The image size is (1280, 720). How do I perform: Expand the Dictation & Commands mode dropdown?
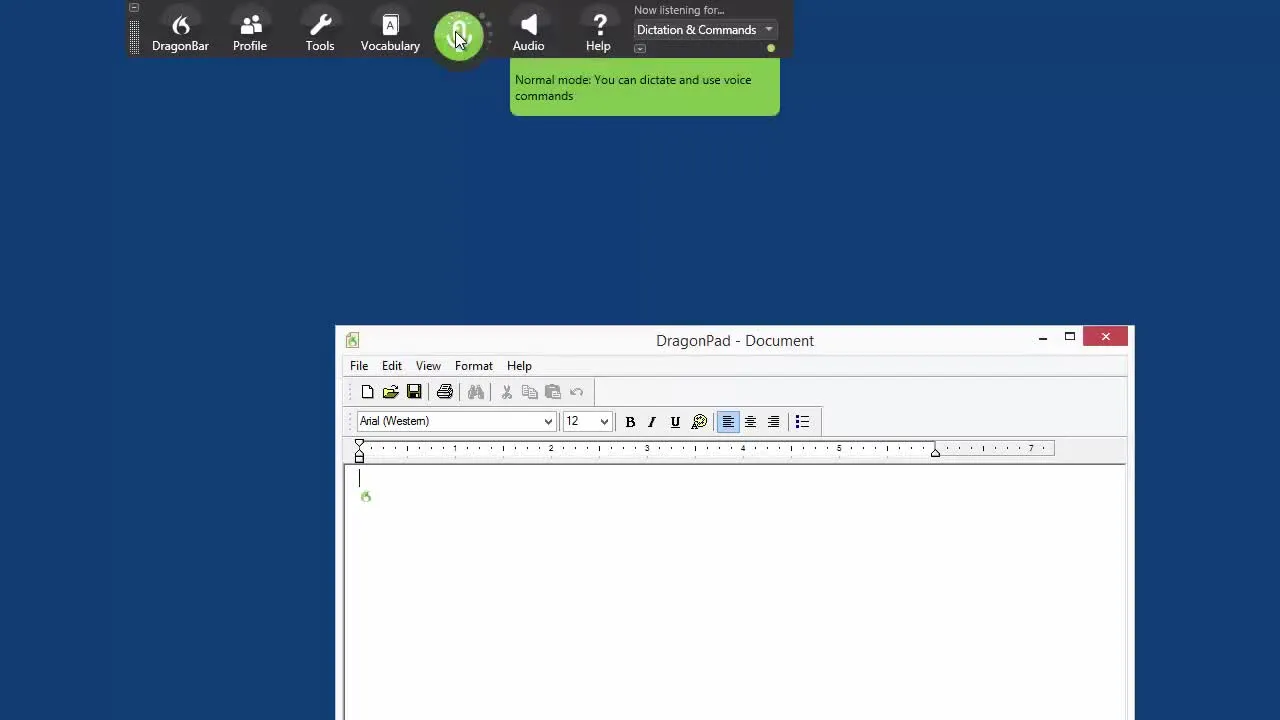tap(769, 30)
